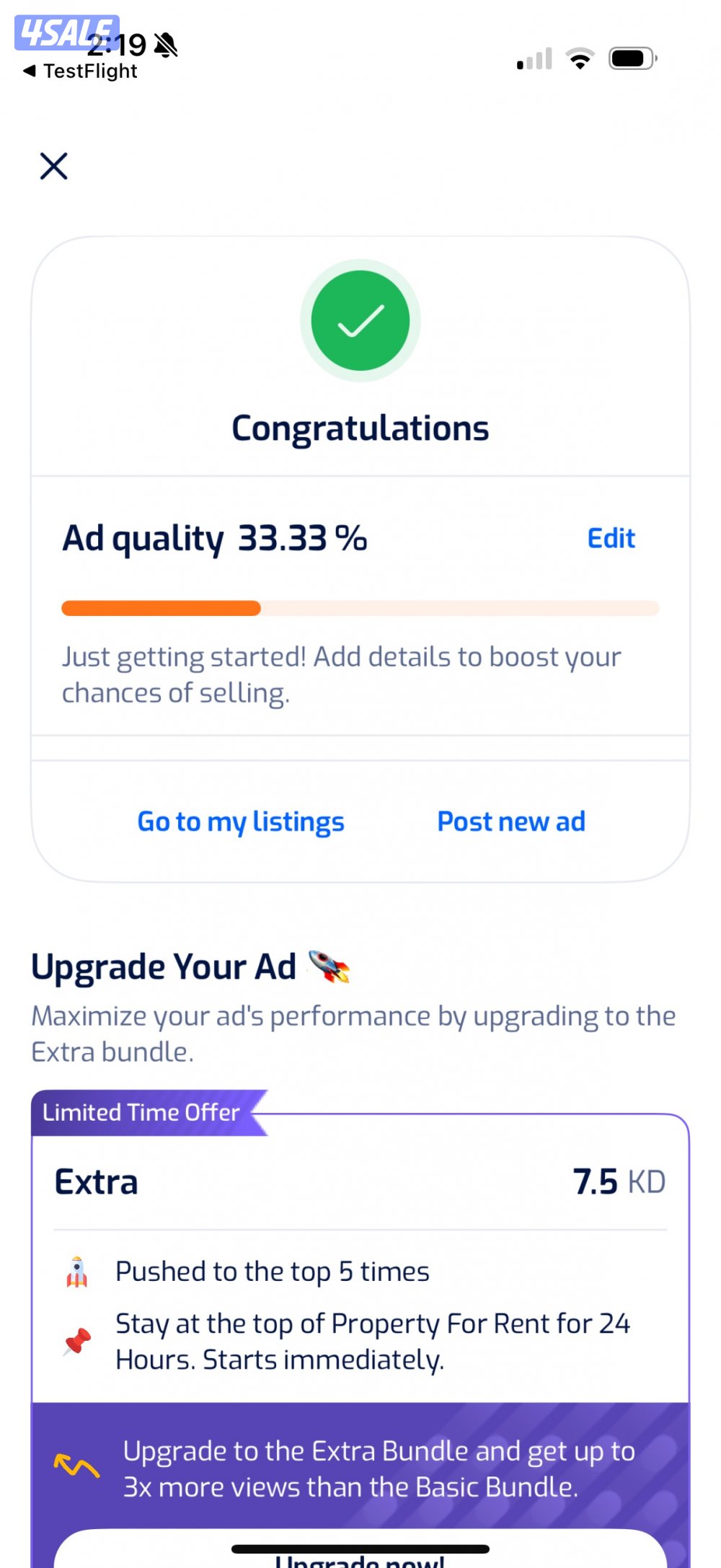Click the 7.5 KD price

click(619, 1183)
